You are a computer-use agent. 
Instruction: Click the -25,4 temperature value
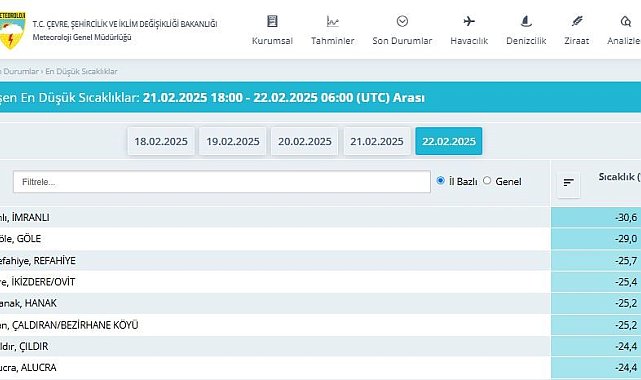coord(626,282)
